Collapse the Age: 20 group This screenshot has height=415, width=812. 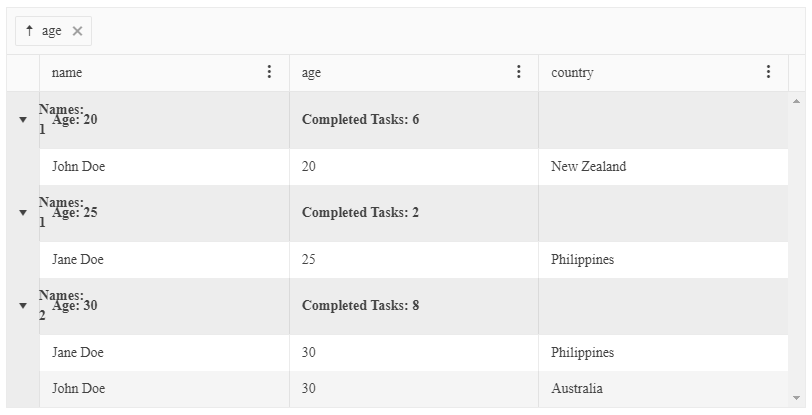click(x=23, y=120)
